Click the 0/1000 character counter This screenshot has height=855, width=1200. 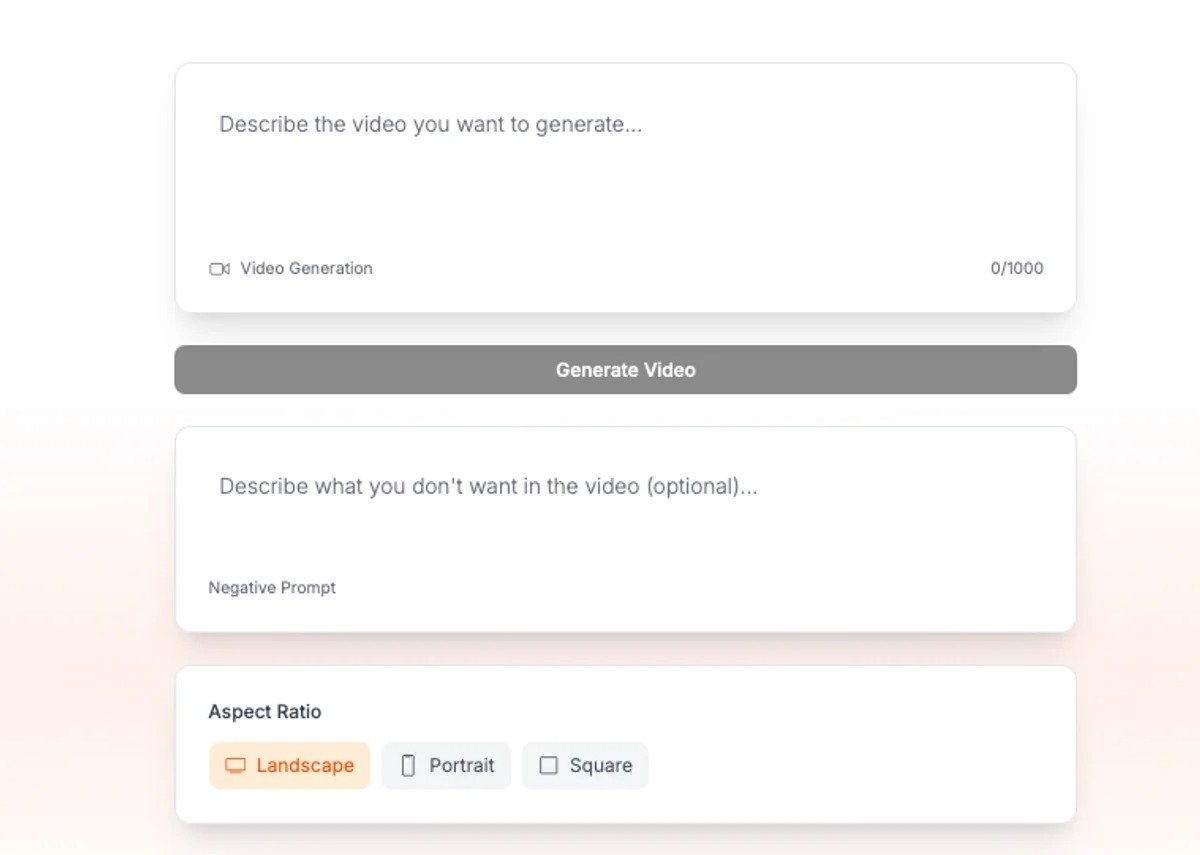tap(1016, 268)
